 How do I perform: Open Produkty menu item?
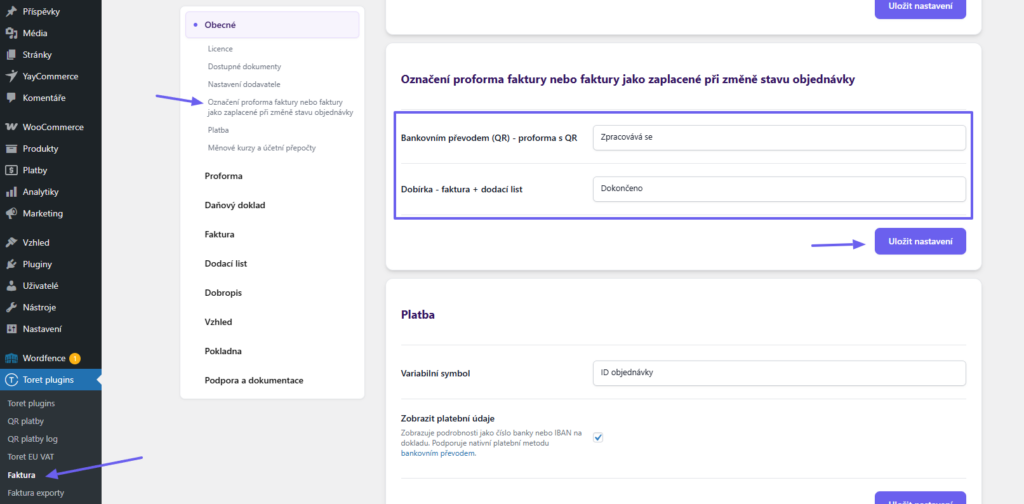pos(50,149)
